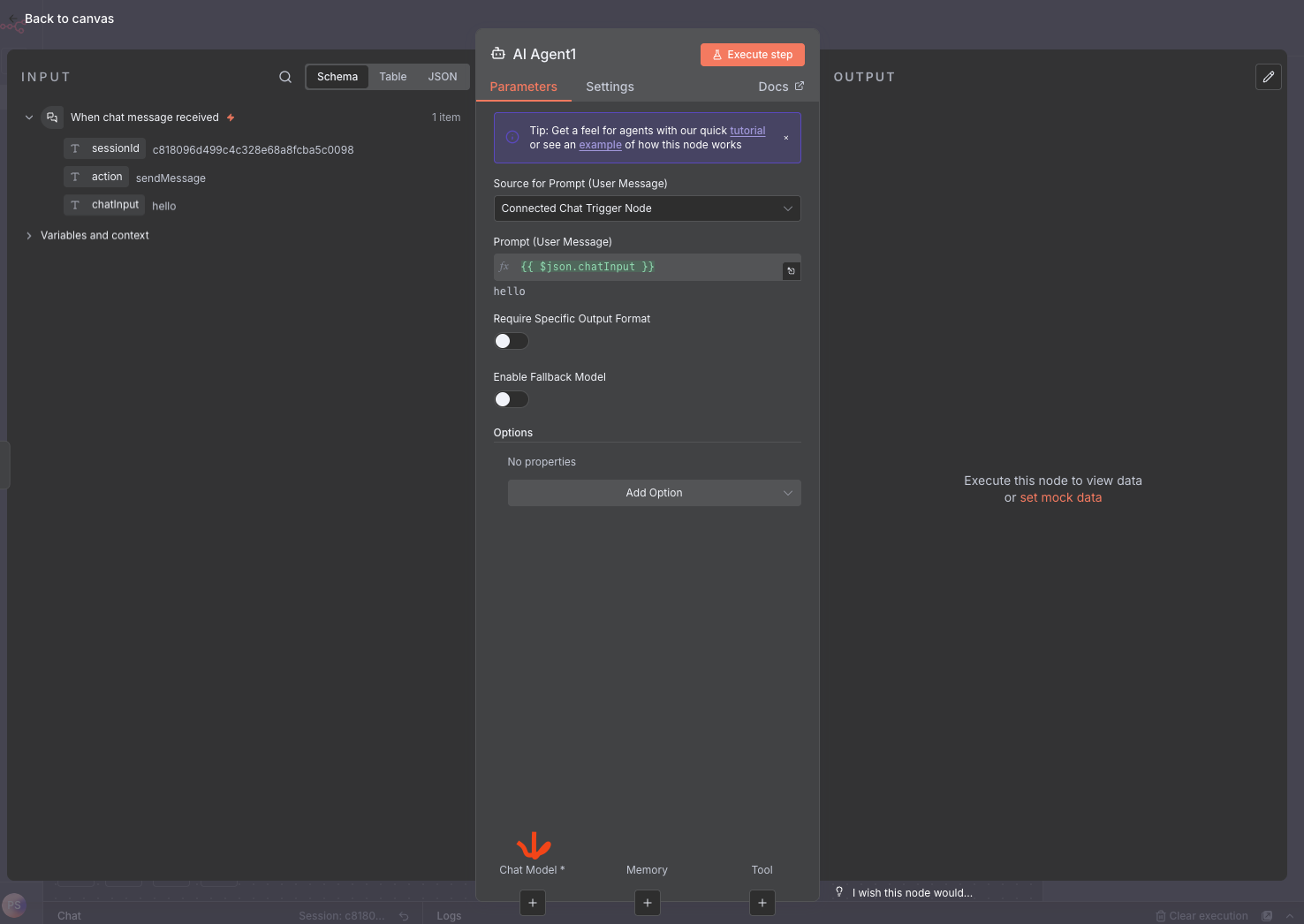Click the search icon in Input panel
Viewport: 1304px width, 924px height.
point(285,77)
